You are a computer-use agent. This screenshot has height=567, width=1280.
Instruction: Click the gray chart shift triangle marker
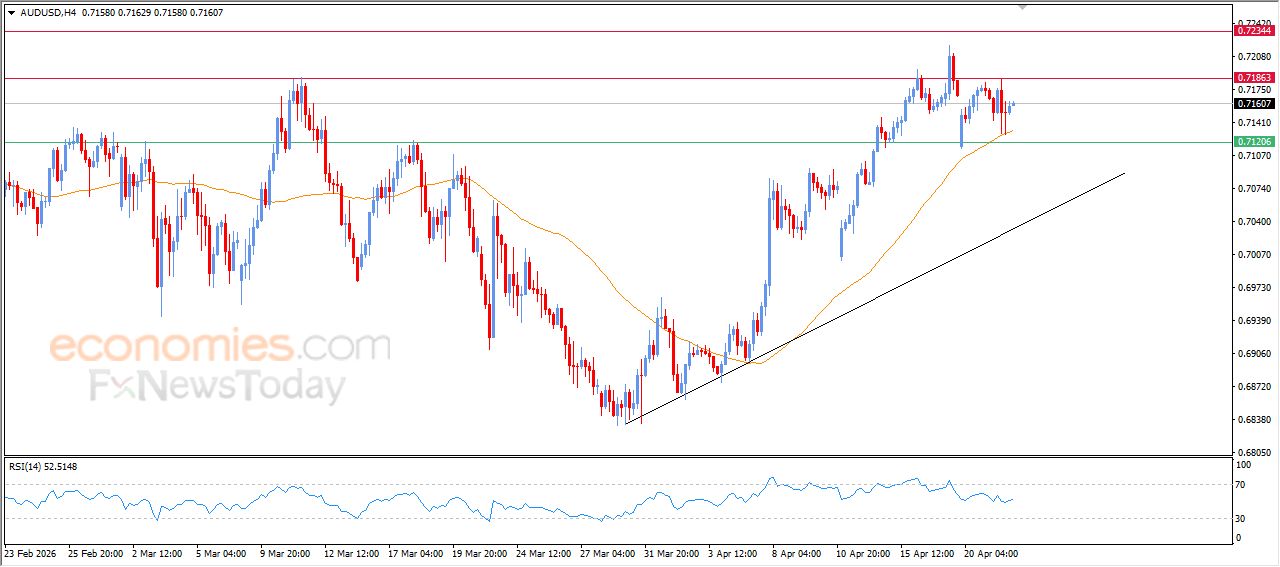coord(1022,7)
